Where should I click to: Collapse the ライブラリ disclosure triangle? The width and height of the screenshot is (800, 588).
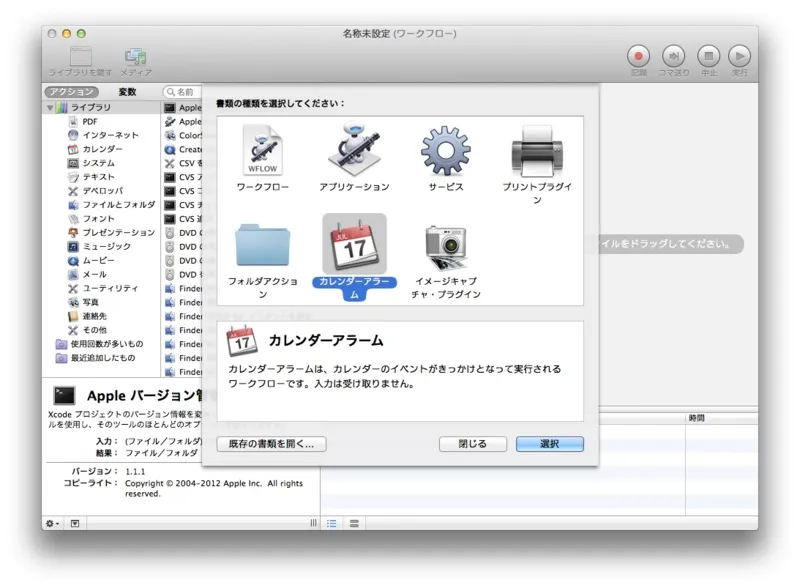click(49, 107)
